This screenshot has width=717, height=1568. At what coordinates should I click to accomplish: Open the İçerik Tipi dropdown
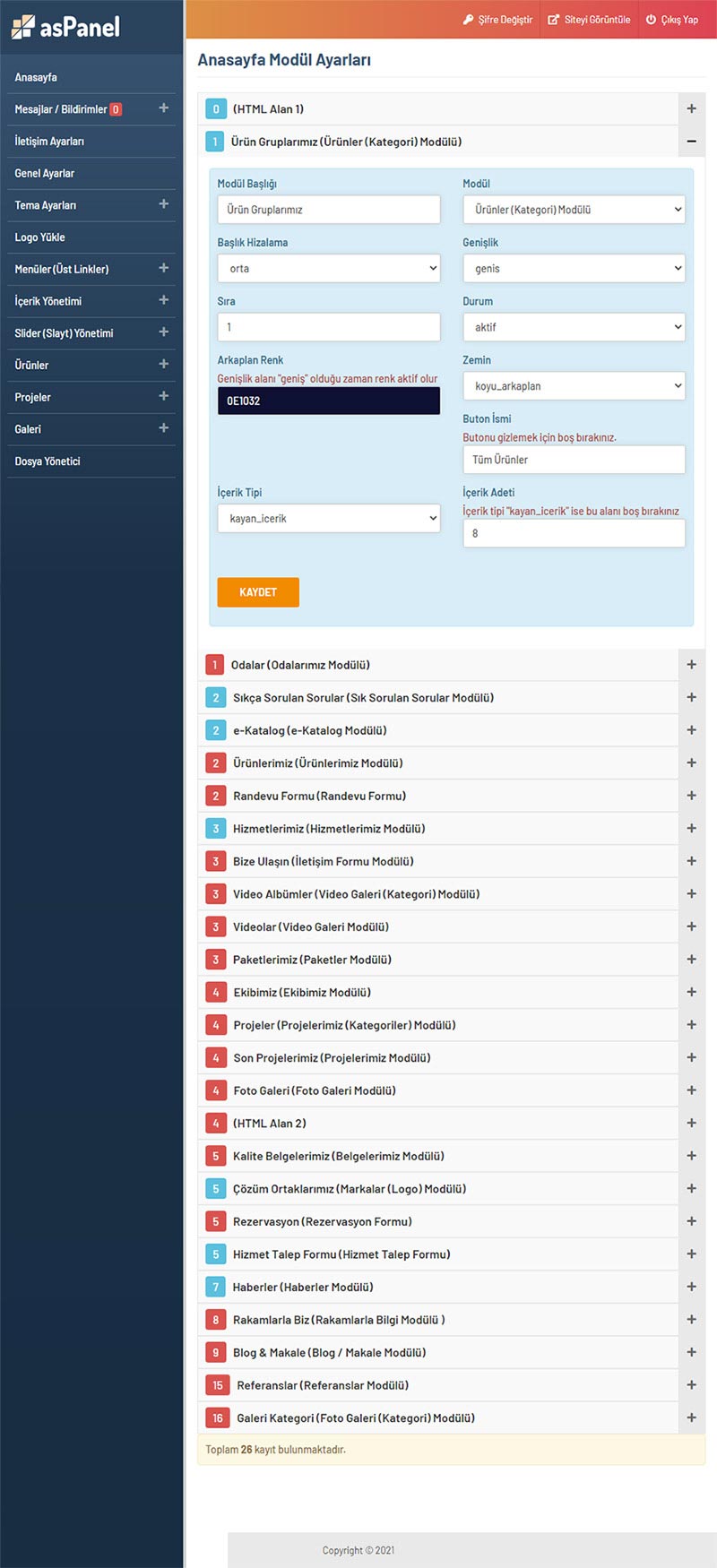click(x=328, y=518)
